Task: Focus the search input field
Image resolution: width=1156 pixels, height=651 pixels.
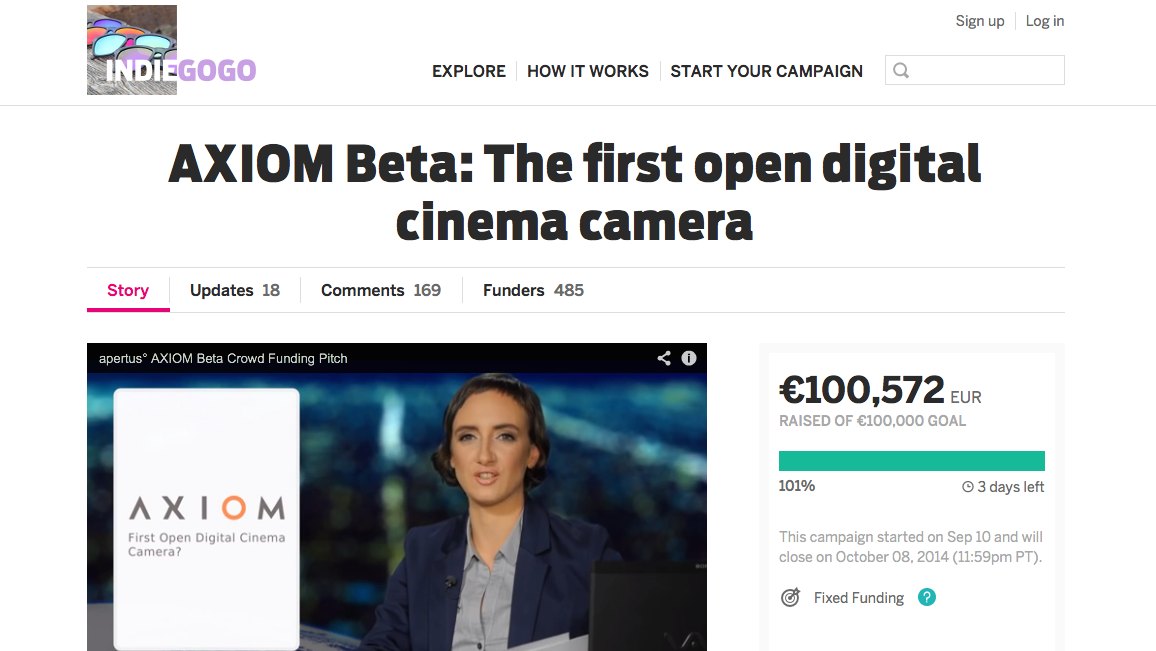Action: pos(985,71)
